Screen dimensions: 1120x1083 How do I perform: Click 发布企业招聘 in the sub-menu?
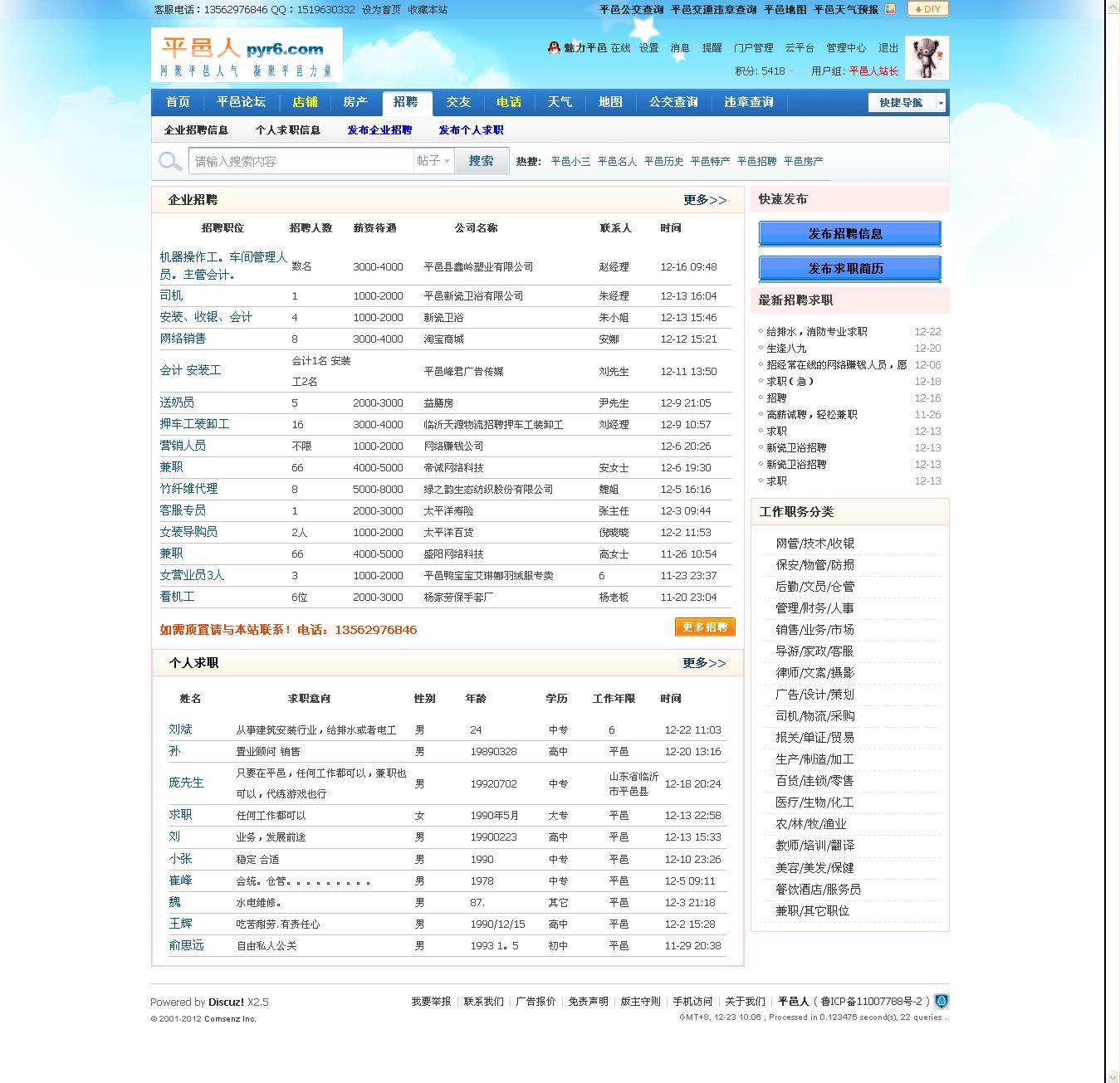379,130
